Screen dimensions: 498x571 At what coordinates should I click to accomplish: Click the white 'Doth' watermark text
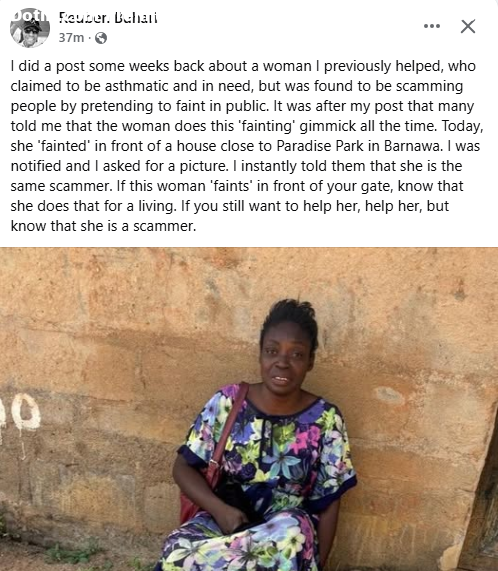point(29,16)
